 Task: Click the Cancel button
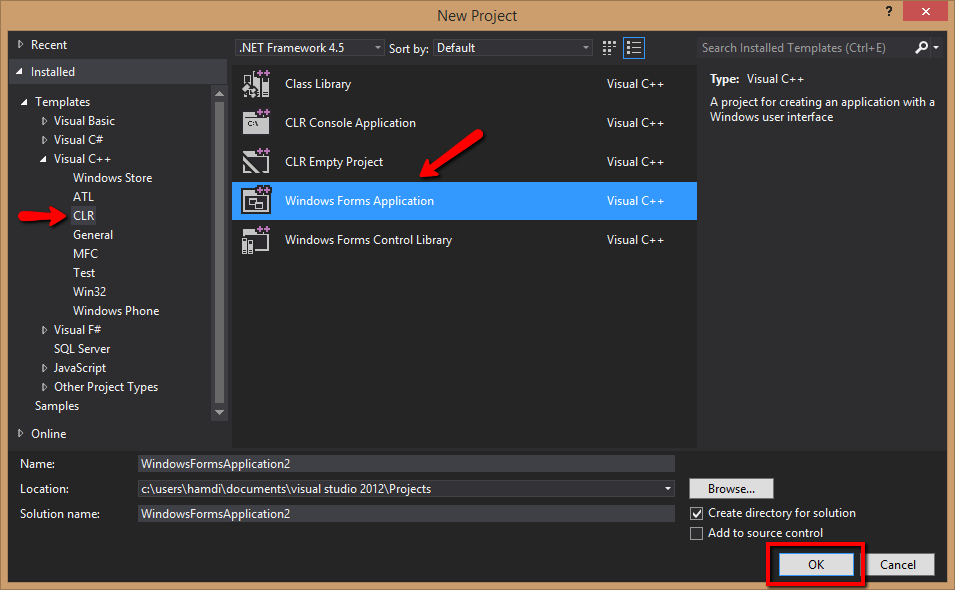898,564
